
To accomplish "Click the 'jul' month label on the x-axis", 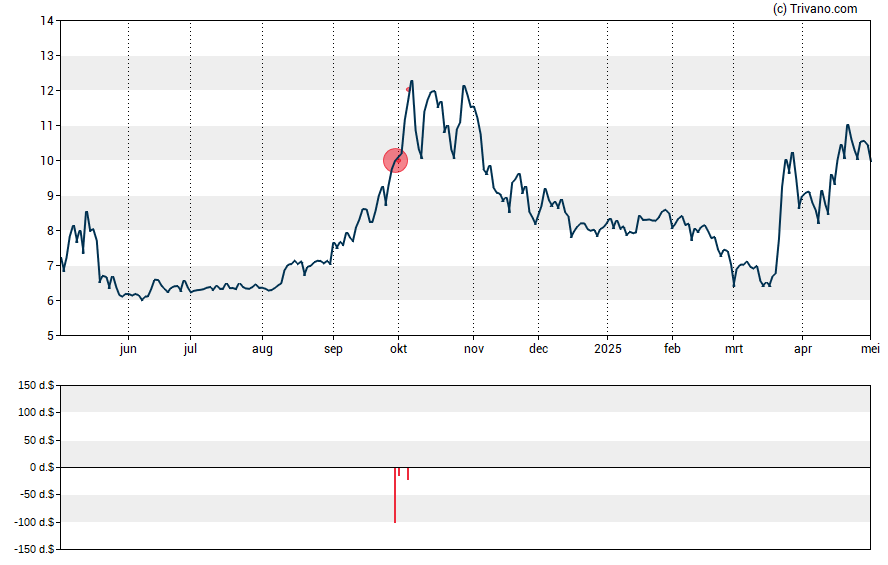I will point(190,349).
